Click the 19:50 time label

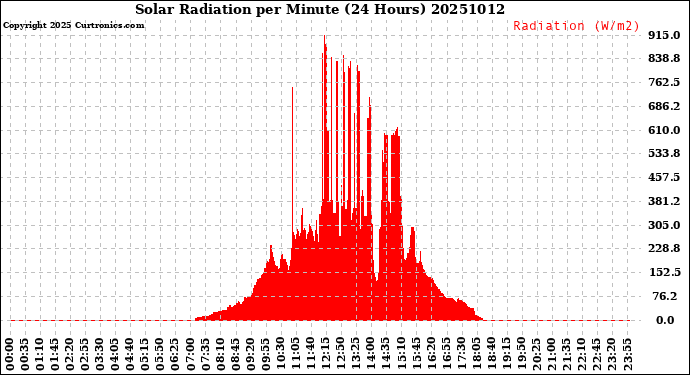pyautogui.click(x=521, y=355)
